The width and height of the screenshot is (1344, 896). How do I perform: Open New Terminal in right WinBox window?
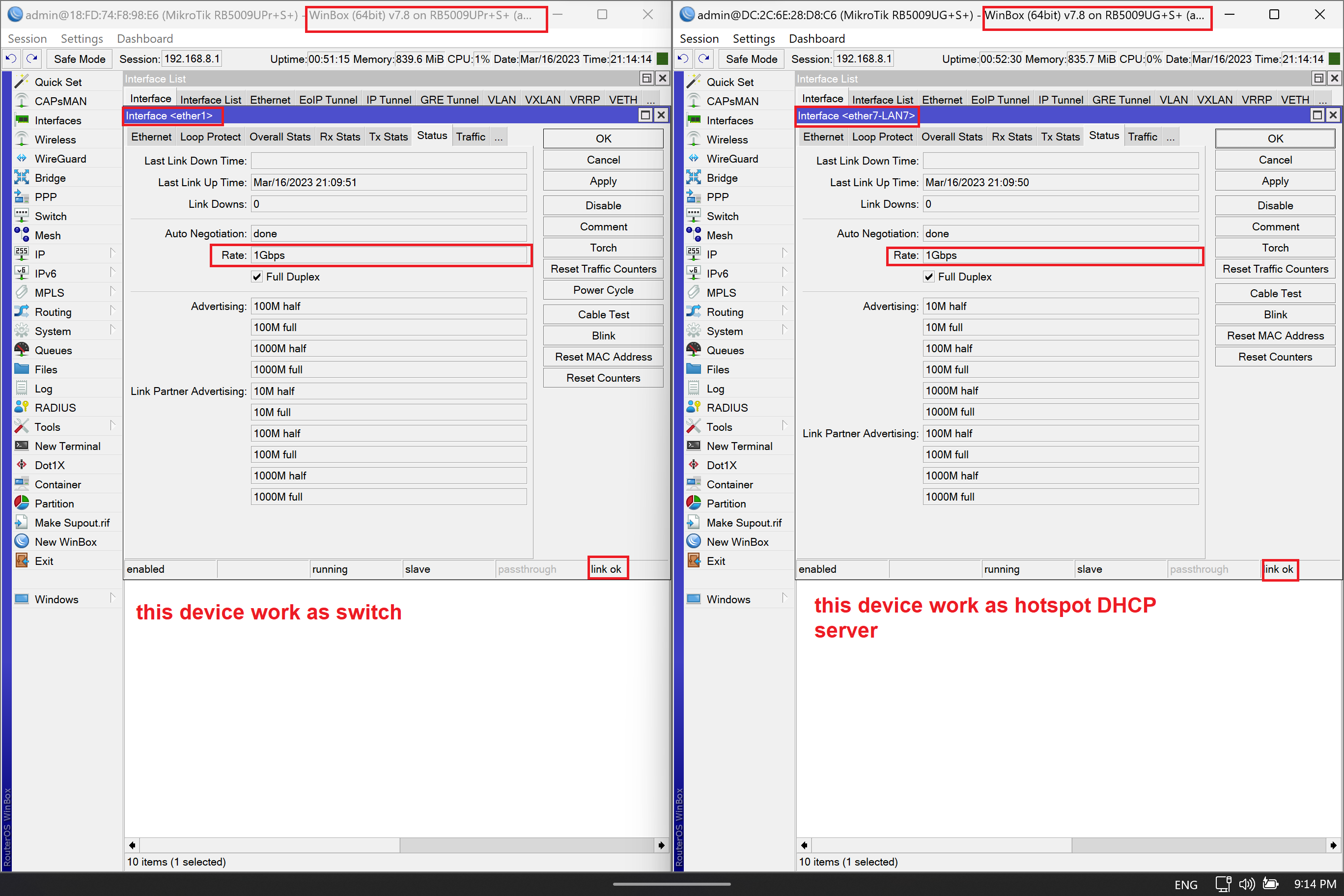739,446
